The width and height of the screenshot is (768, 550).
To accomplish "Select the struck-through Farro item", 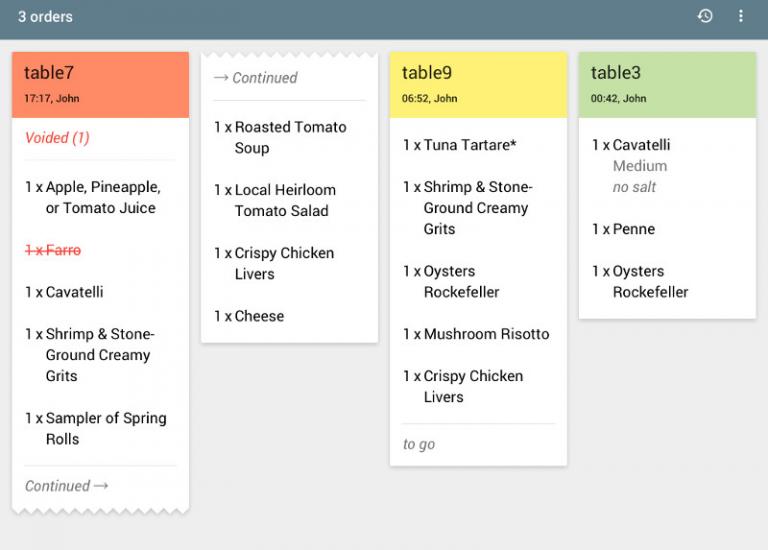I will 53,250.
